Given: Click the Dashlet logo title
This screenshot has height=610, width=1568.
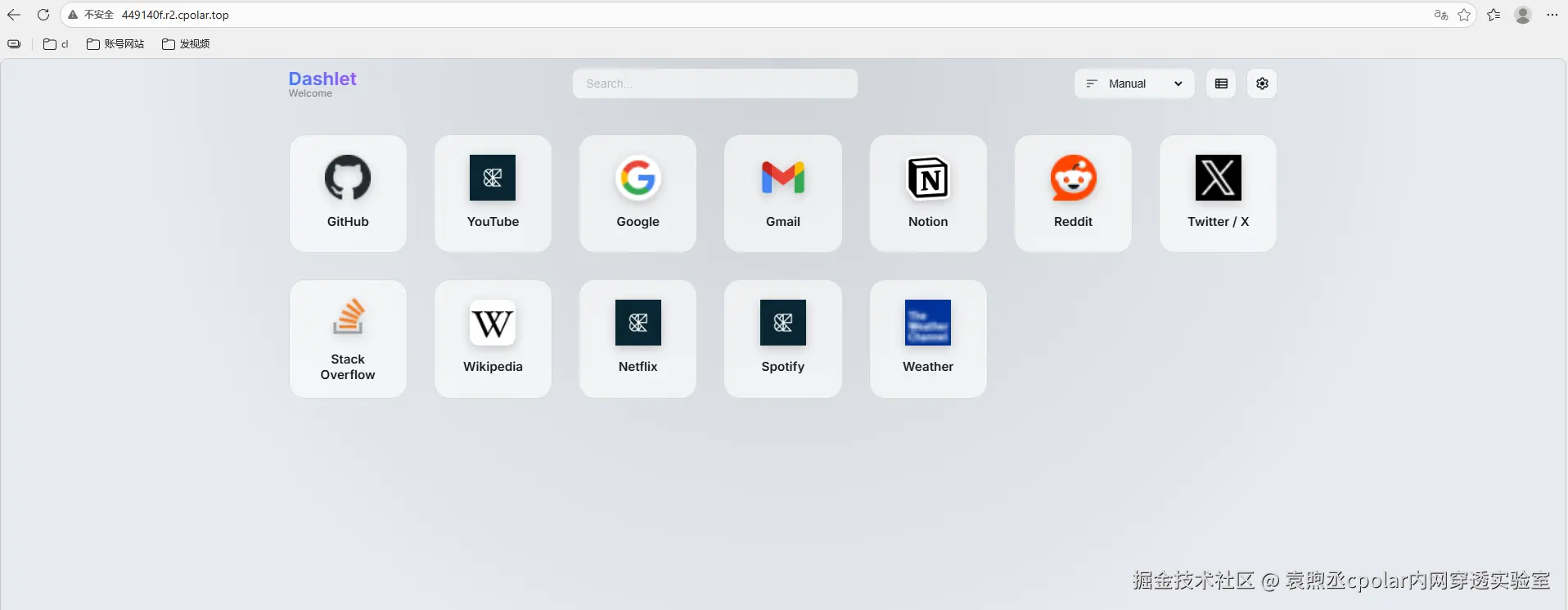Looking at the screenshot, I should pyautogui.click(x=322, y=79).
